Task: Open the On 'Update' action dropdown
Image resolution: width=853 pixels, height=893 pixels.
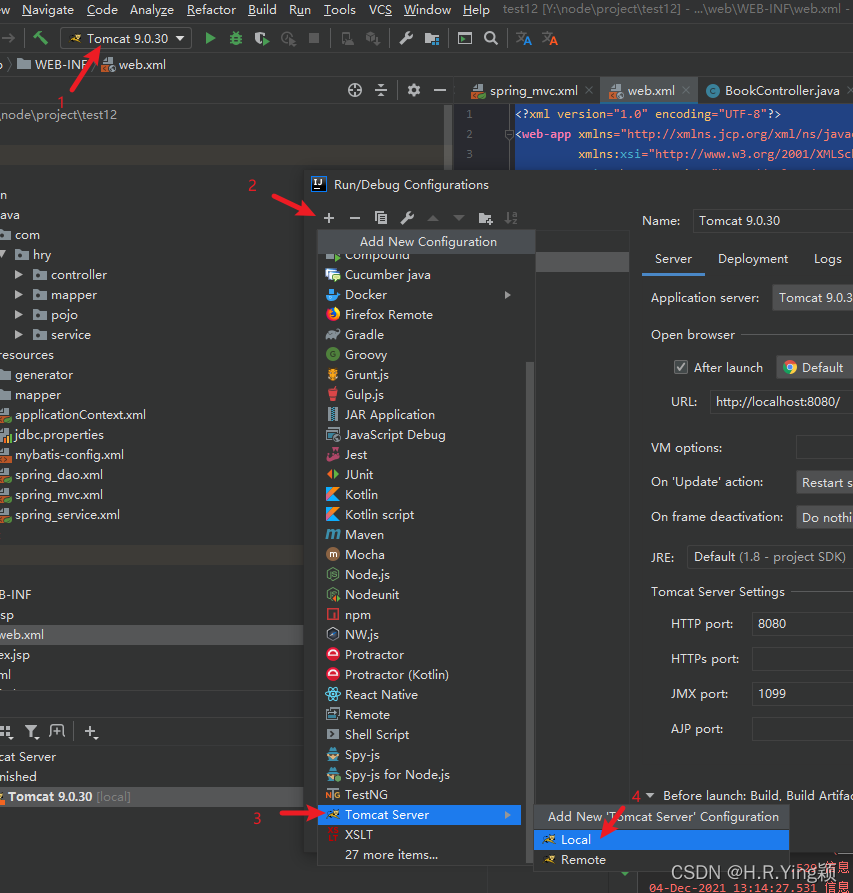Action: [824, 482]
